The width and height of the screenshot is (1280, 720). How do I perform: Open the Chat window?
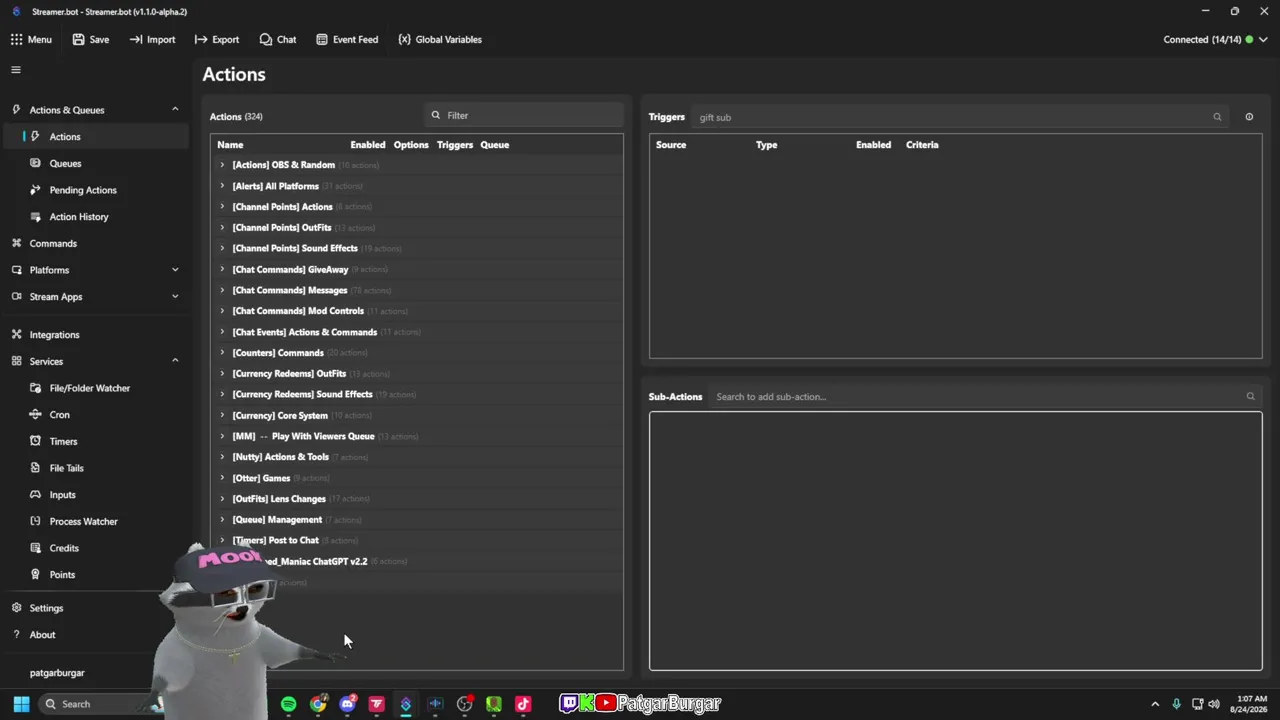(x=277, y=40)
